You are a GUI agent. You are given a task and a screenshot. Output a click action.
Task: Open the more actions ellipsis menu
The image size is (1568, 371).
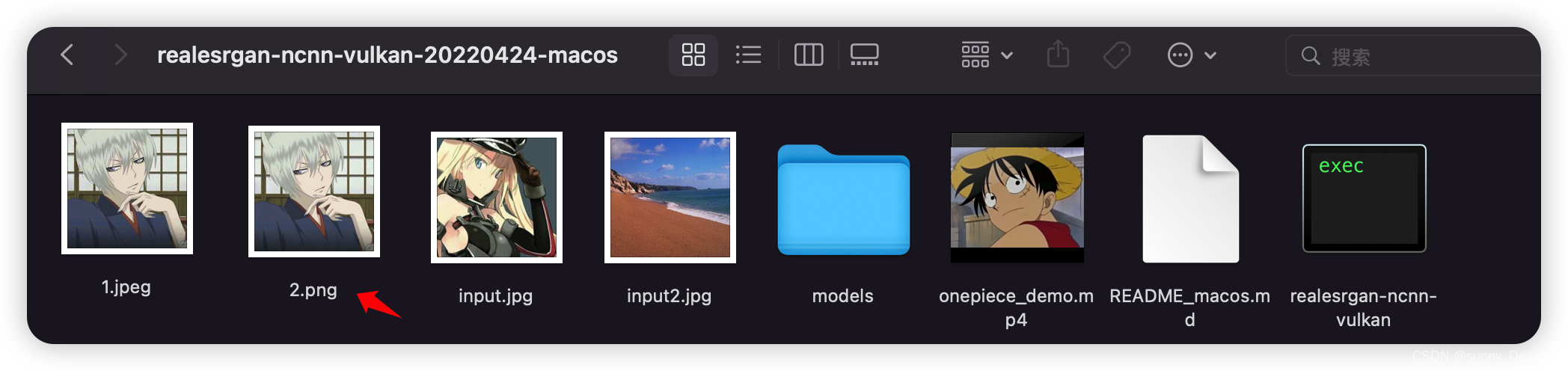[x=1192, y=55]
